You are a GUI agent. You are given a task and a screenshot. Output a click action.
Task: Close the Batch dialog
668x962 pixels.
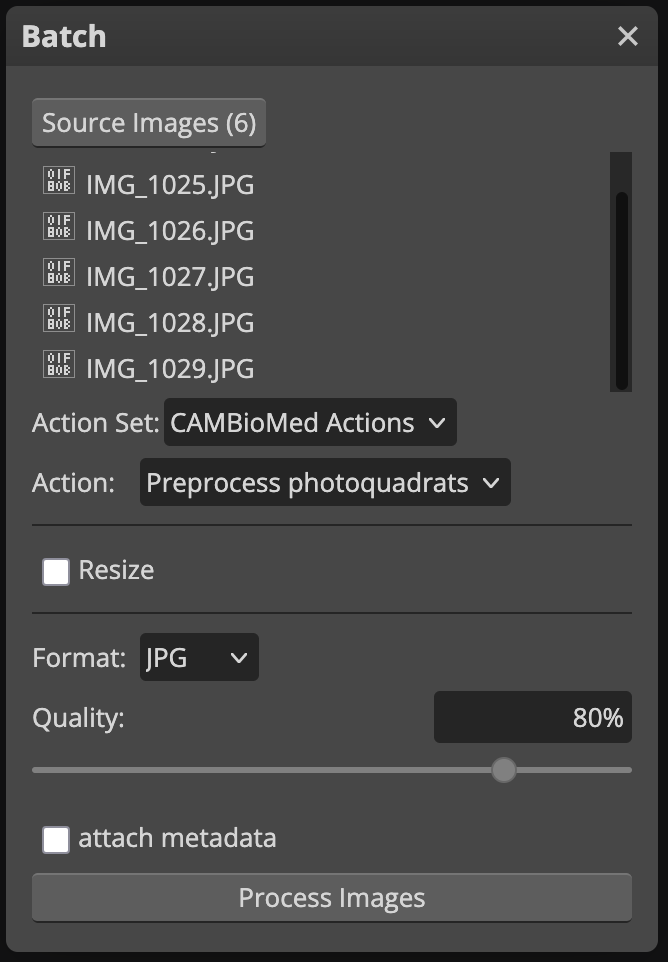pyautogui.click(x=627, y=36)
